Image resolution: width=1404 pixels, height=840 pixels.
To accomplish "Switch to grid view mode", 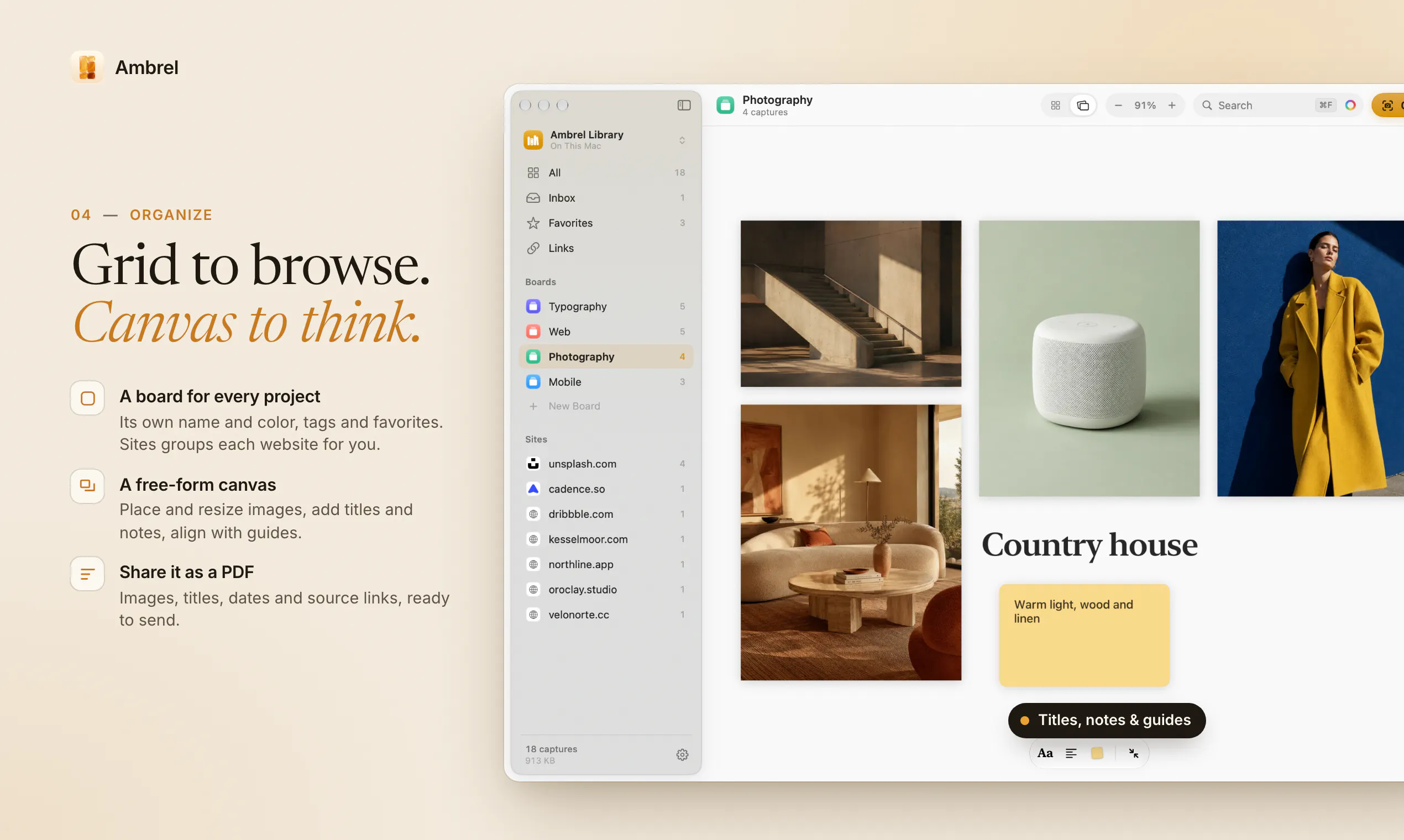I will [x=1055, y=106].
